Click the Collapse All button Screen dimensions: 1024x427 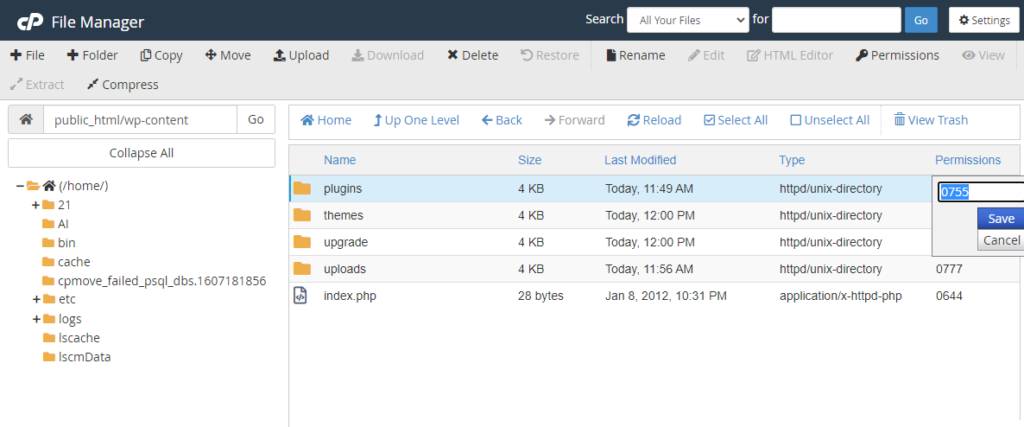(141, 153)
